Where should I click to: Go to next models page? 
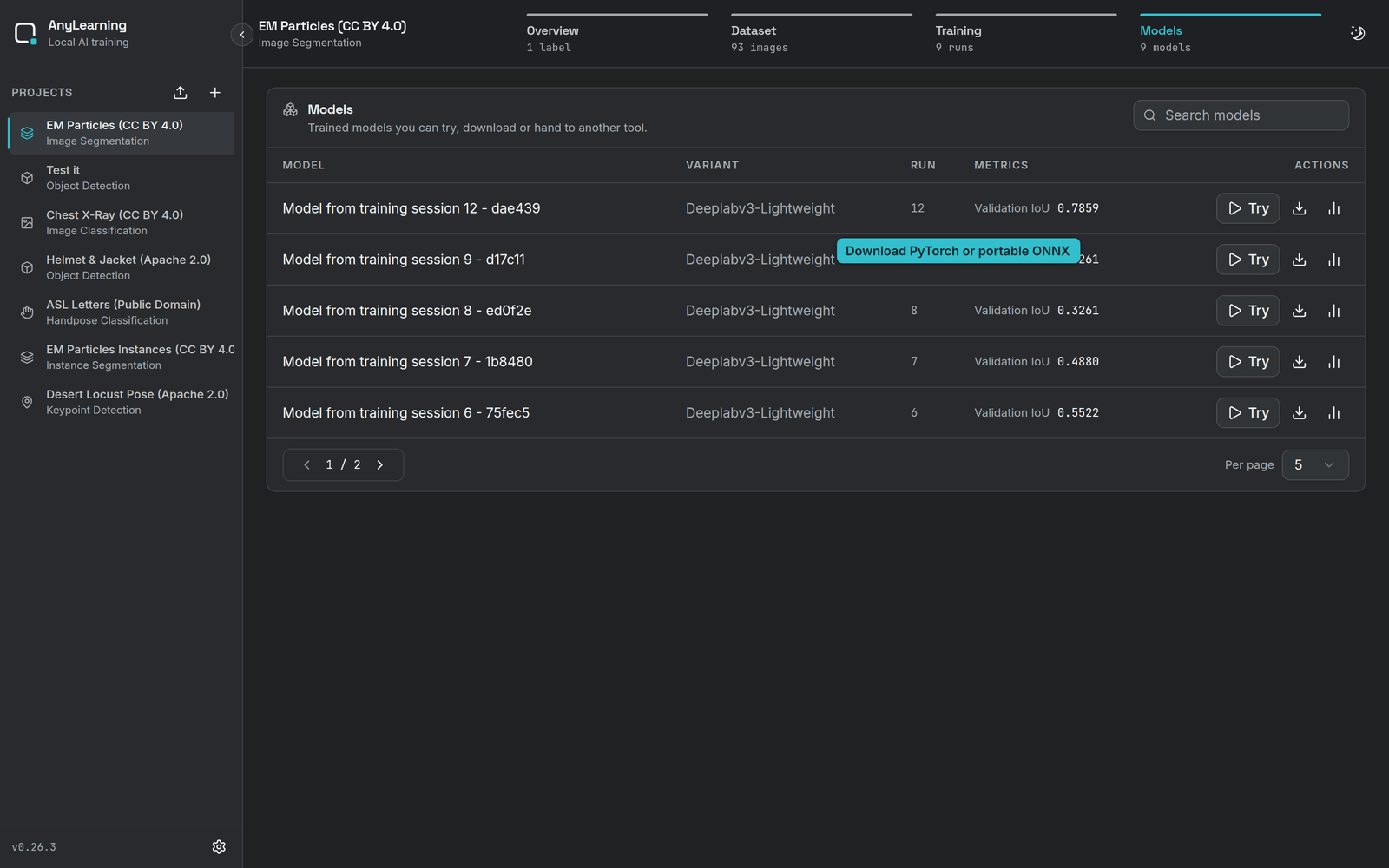380,465
